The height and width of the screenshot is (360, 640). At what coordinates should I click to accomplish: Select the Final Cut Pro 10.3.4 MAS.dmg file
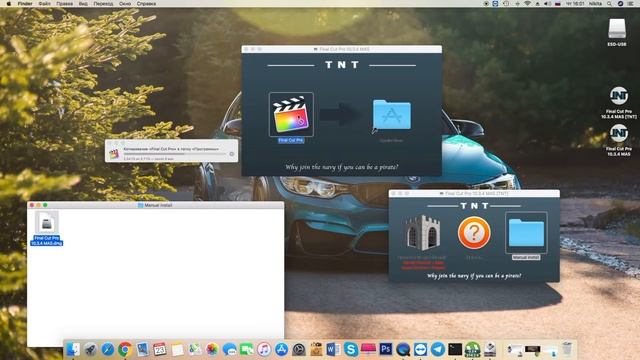[47, 229]
